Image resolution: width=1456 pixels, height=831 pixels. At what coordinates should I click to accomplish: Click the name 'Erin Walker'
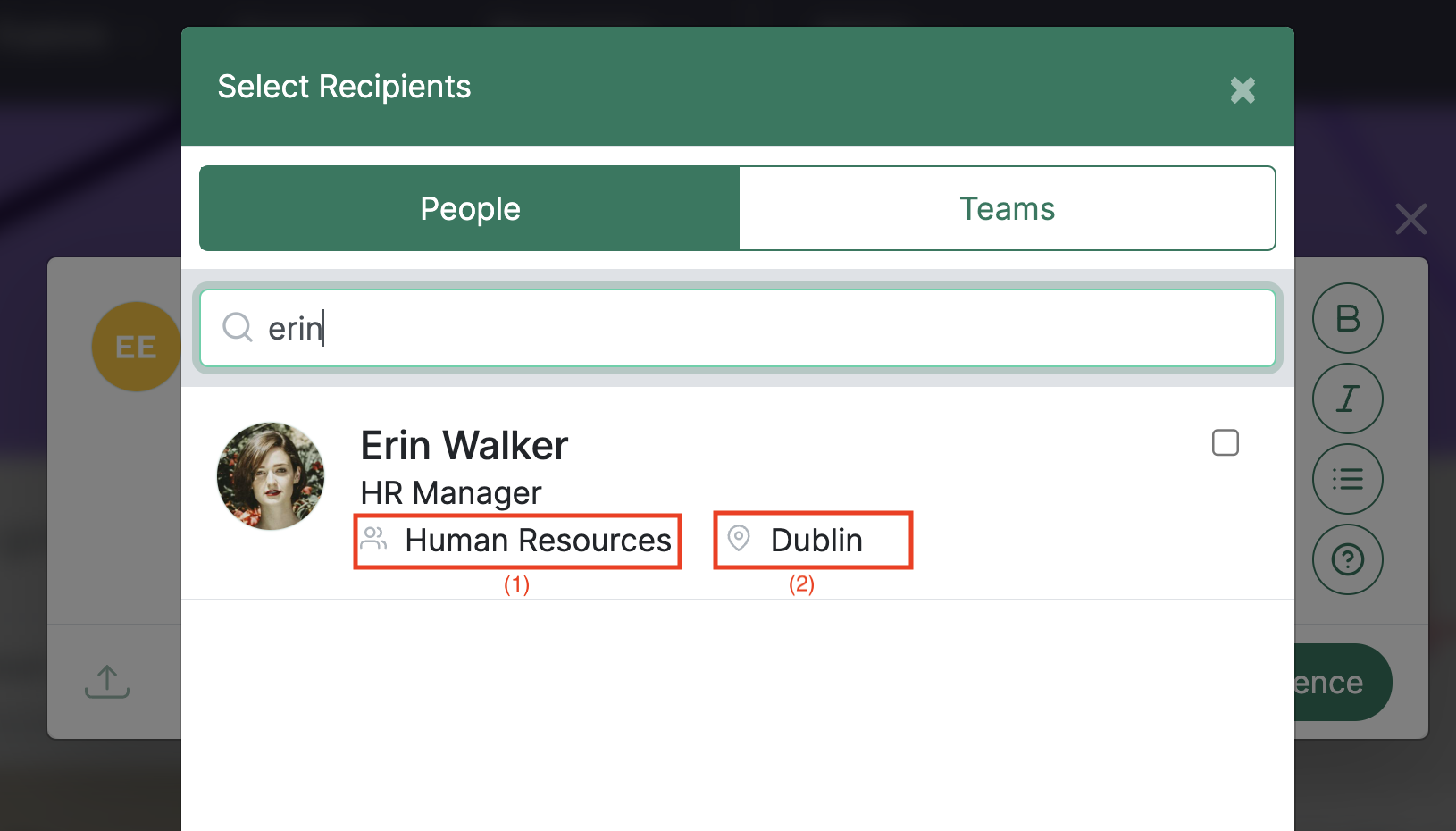464,445
